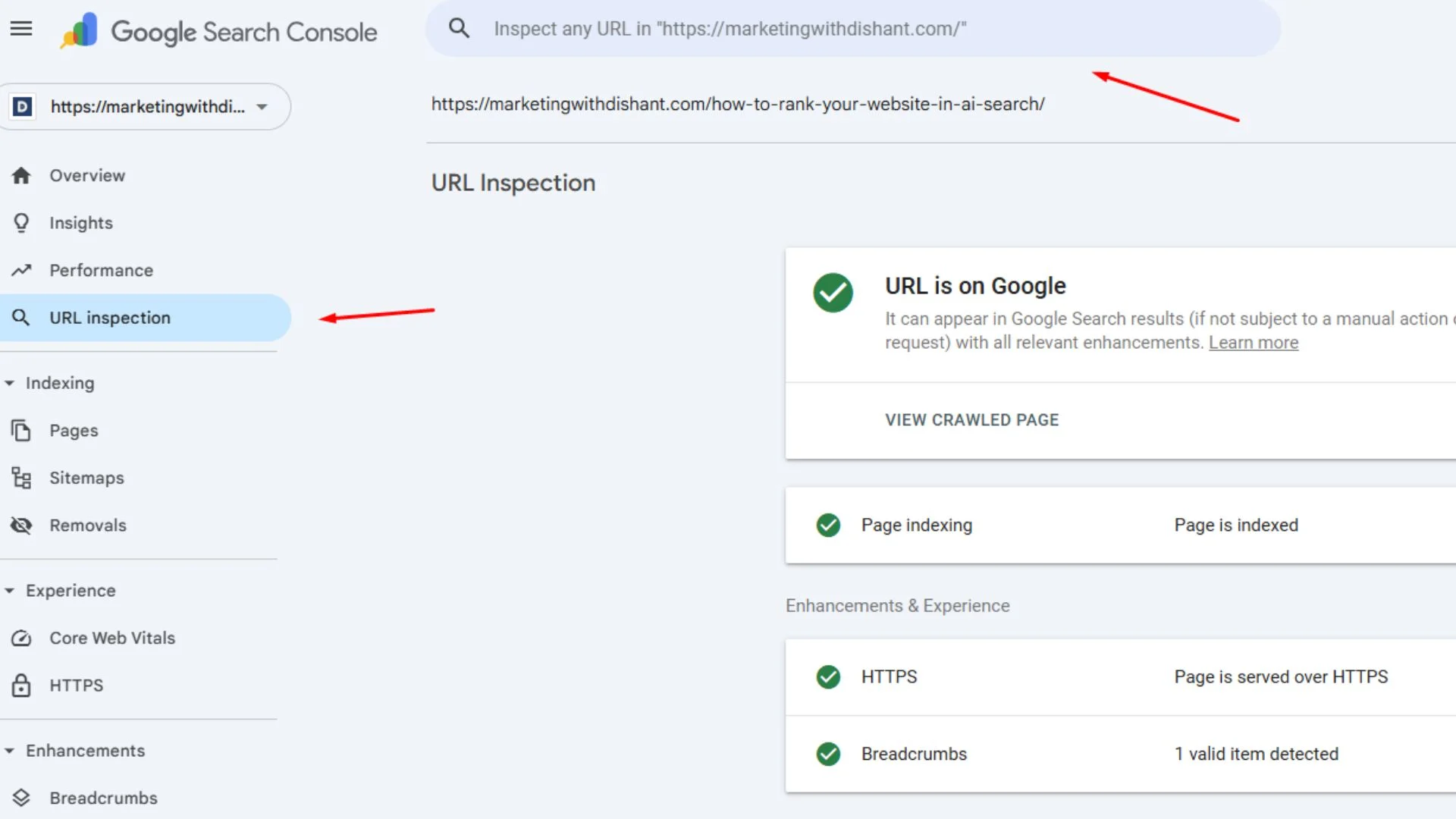
Task: Click VIEW CRAWLED PAGE
Action: (x=971, y=419)
